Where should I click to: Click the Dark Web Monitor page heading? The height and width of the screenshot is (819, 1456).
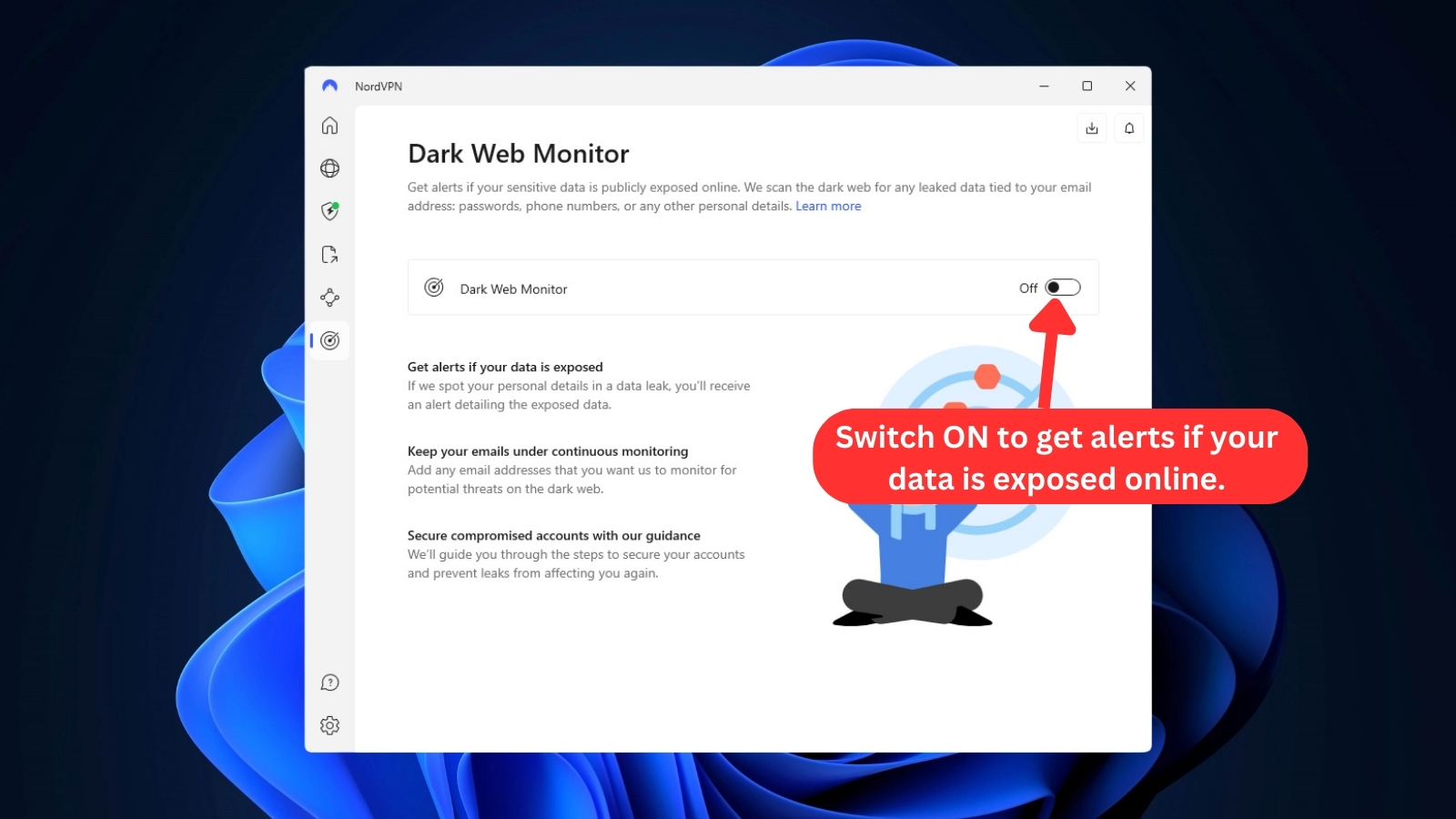(518, 154)
